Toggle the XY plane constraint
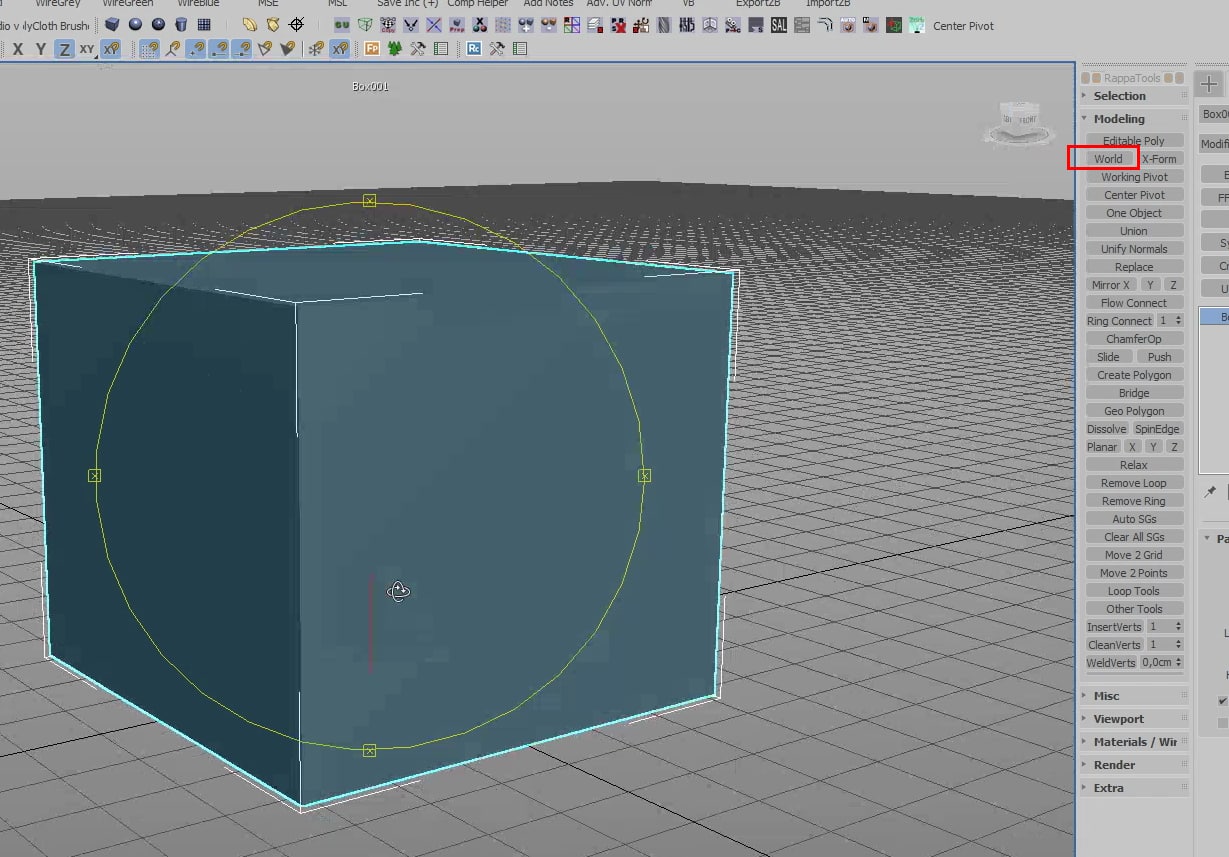 87,48
